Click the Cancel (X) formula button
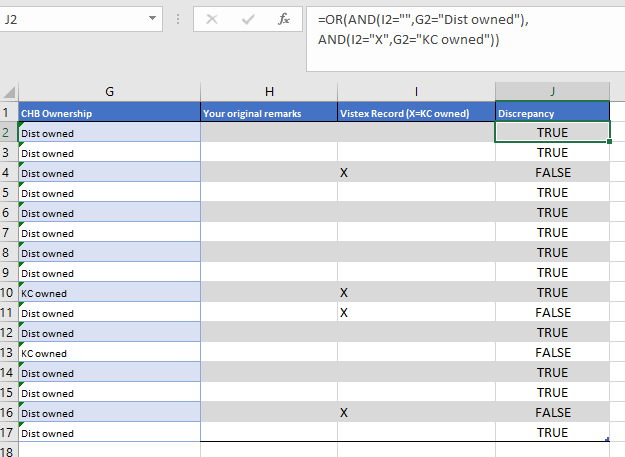The height and width of the screenshot is (457, 625). pos(212,19)
